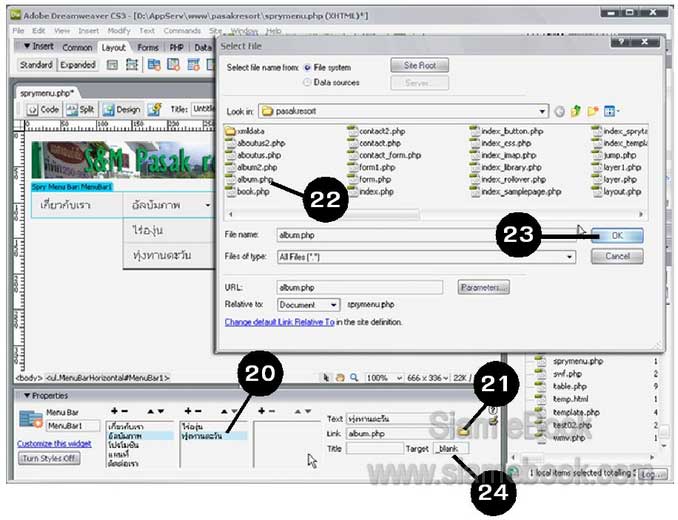Collapse the Properties panel triangle
This screenshot has width=678, height=520.
tap(27, 396)
